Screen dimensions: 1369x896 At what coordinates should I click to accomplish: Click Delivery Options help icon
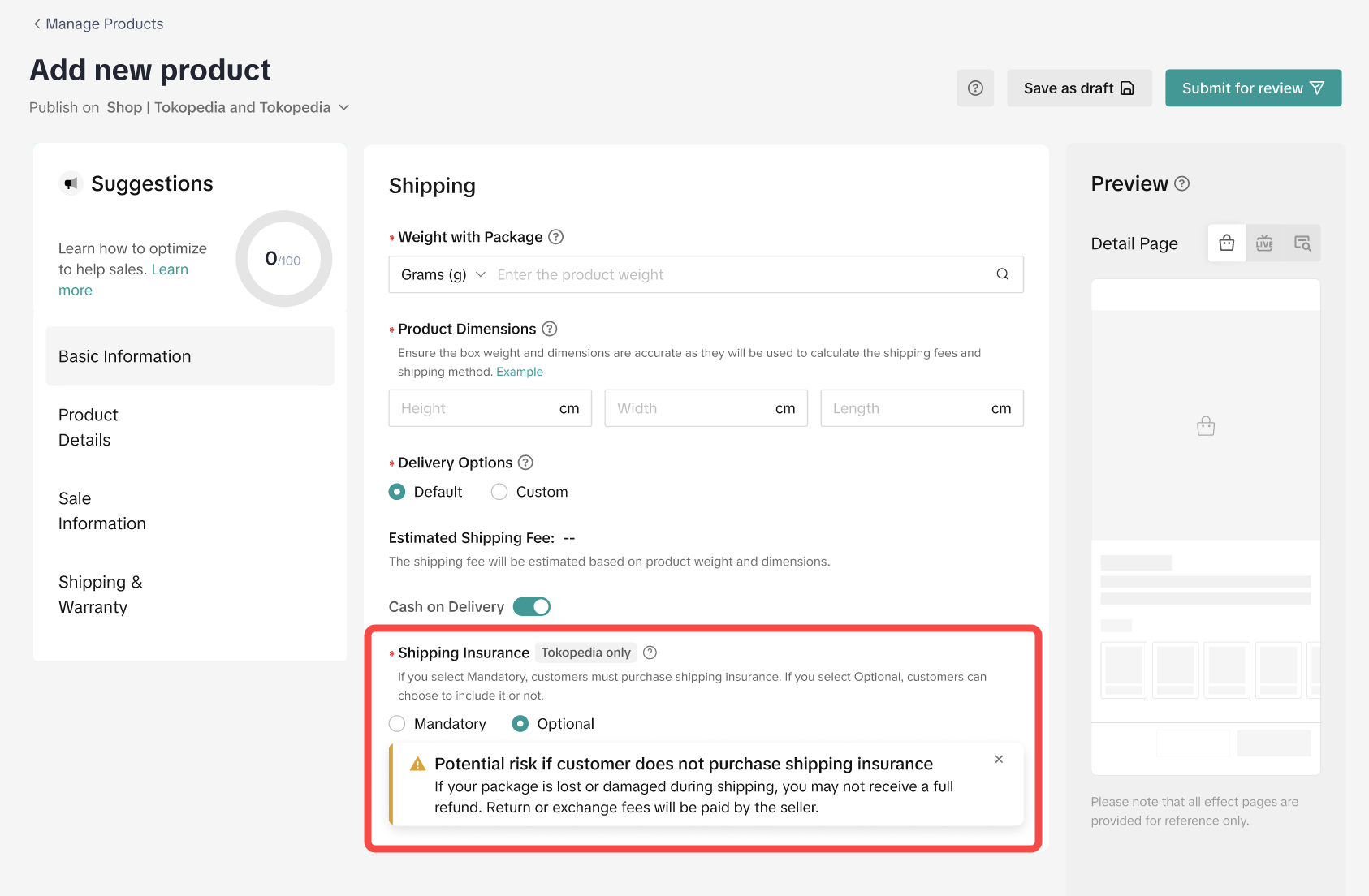525,463
